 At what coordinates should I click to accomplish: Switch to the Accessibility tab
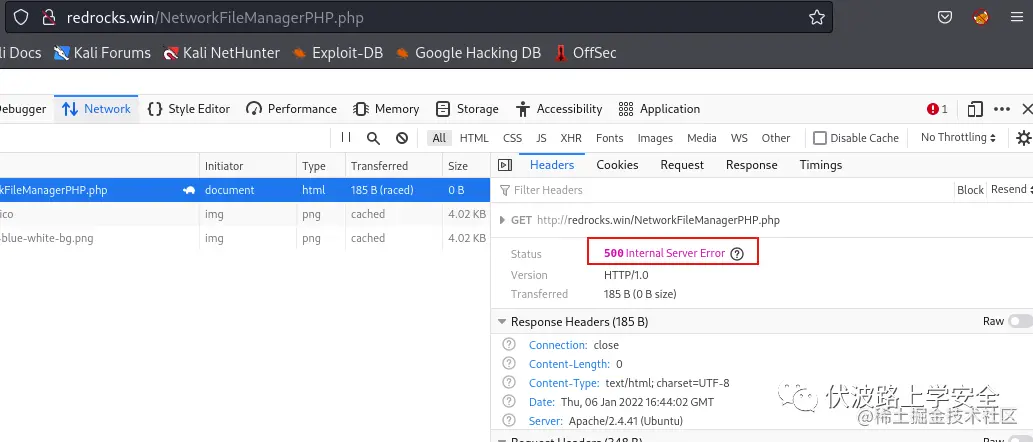(x=559, y=109)
